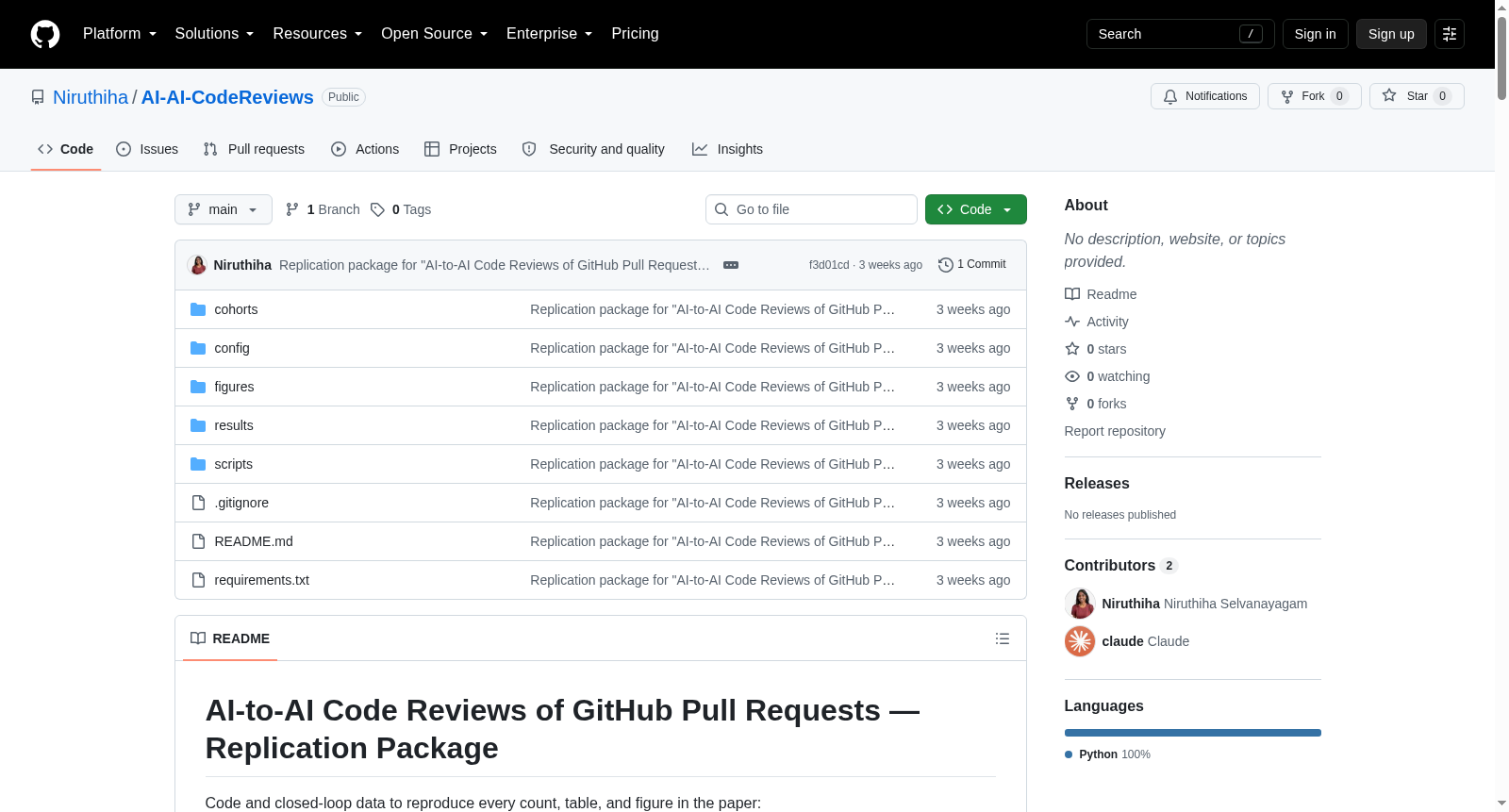1509x812 pixels.
Task: Expand the Open Source menu
Action: pos(434,34)
